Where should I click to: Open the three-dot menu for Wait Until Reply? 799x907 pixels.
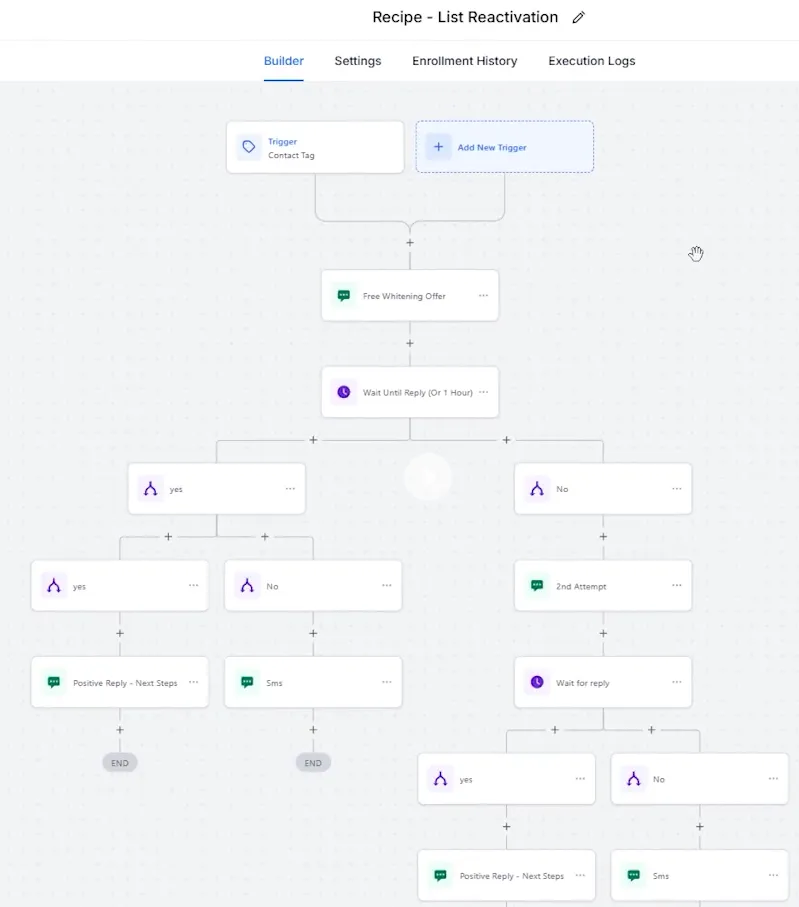click(x=484, y=392)
